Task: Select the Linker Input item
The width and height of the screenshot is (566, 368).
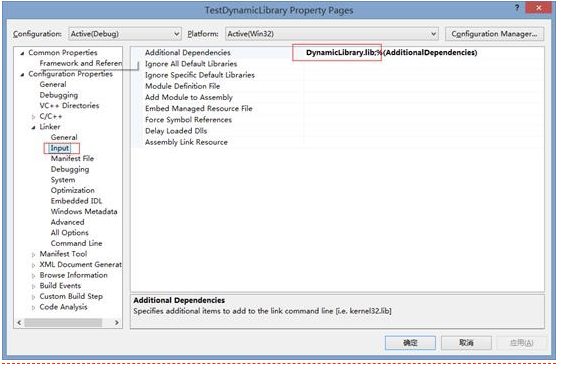Action: [x=60, y=148]
